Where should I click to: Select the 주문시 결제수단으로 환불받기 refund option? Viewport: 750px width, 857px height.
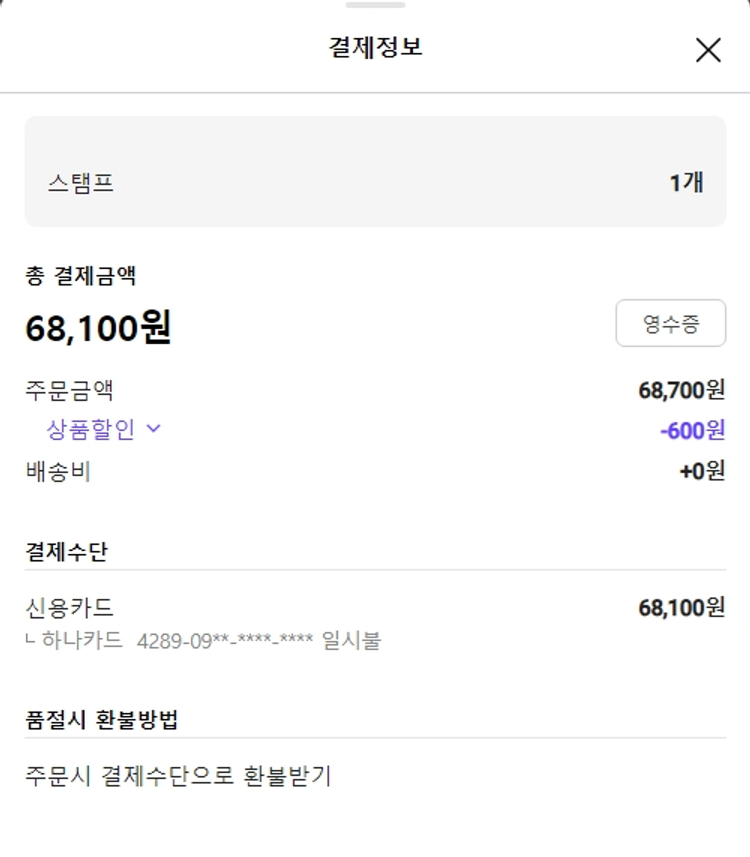point(178,775)
